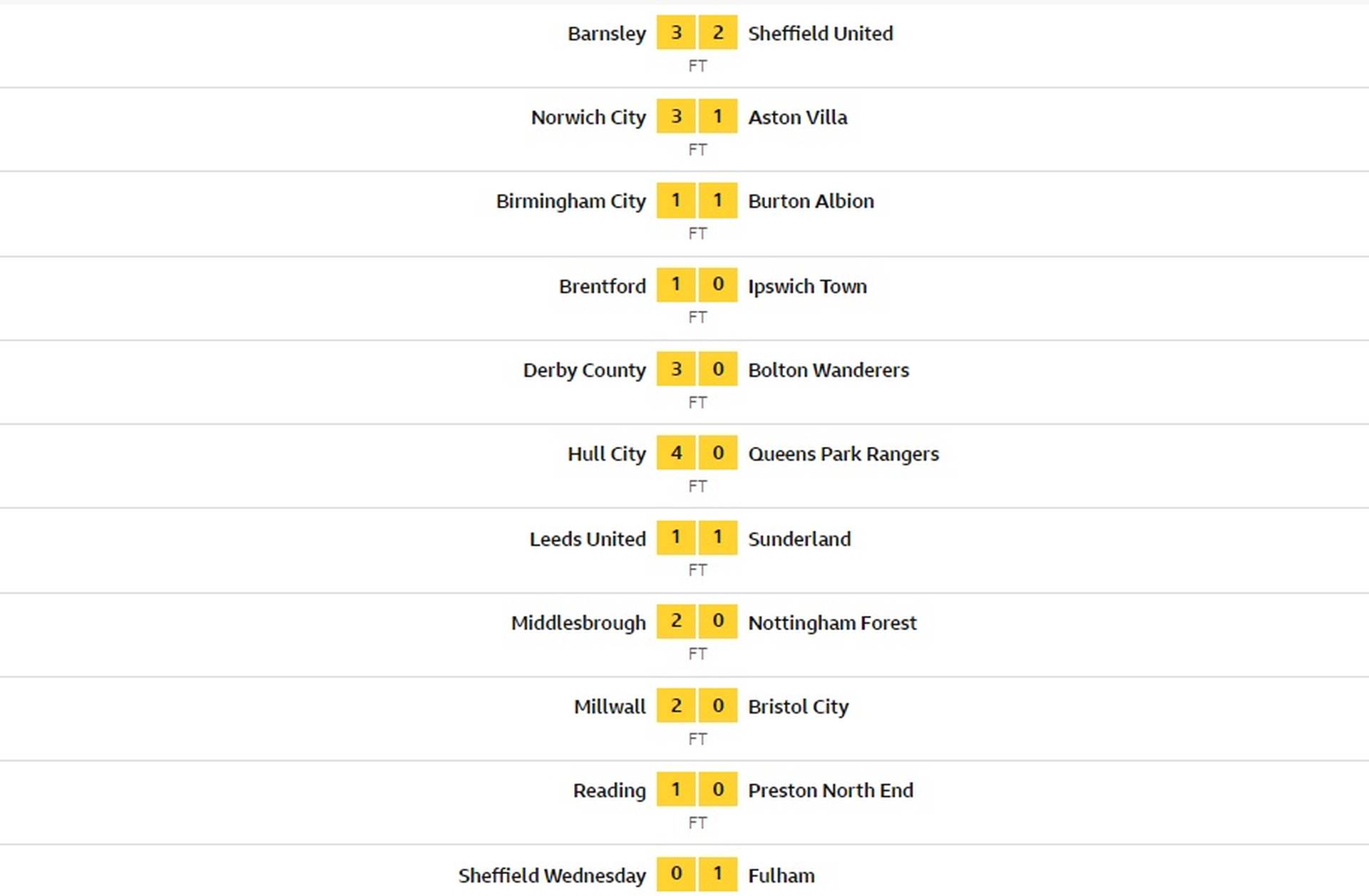Click on Bolton Wanderers
The image size is (1369, 896).
828,370
